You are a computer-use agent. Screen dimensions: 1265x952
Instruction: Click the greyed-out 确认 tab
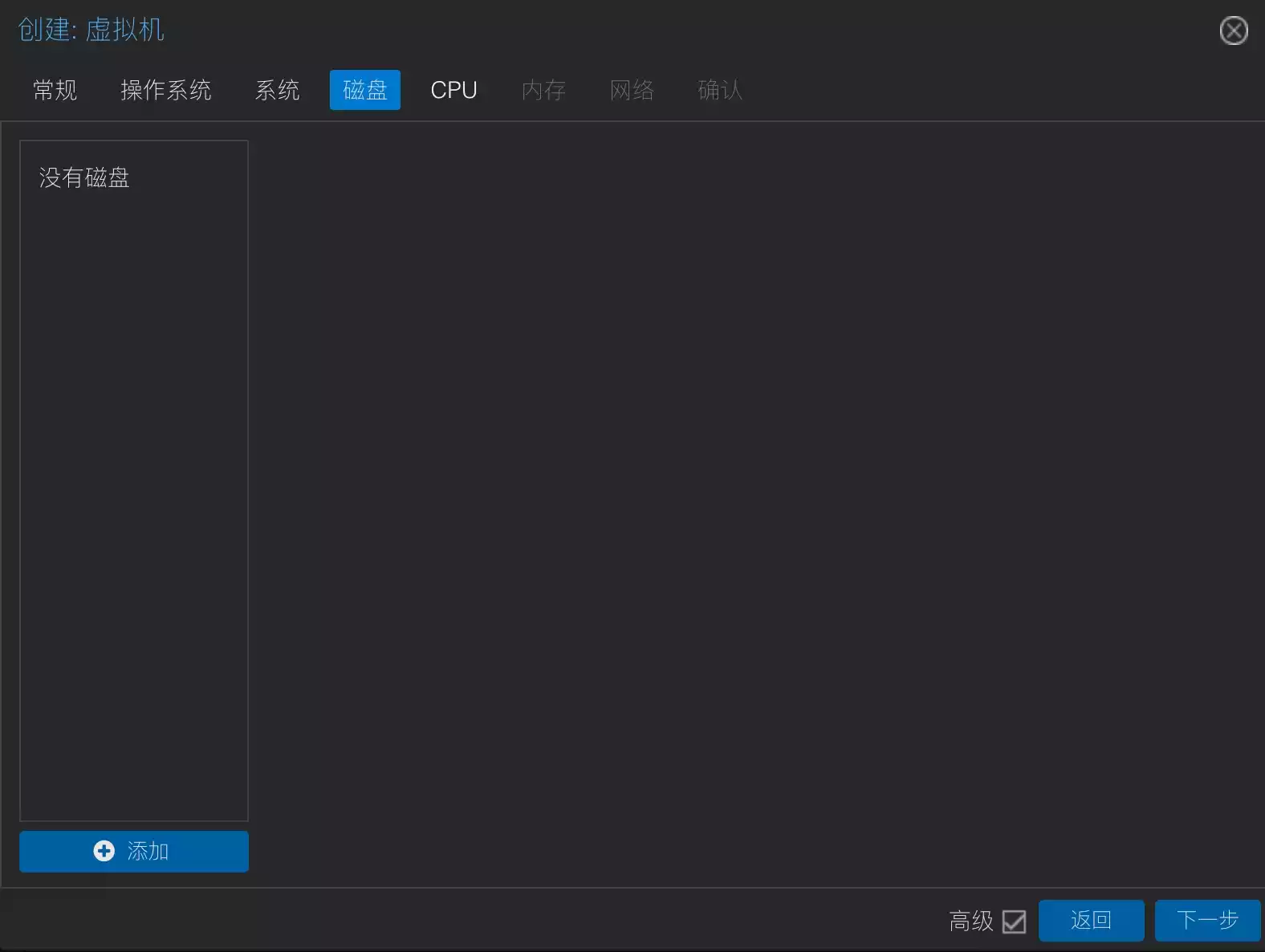click(720, 90)
